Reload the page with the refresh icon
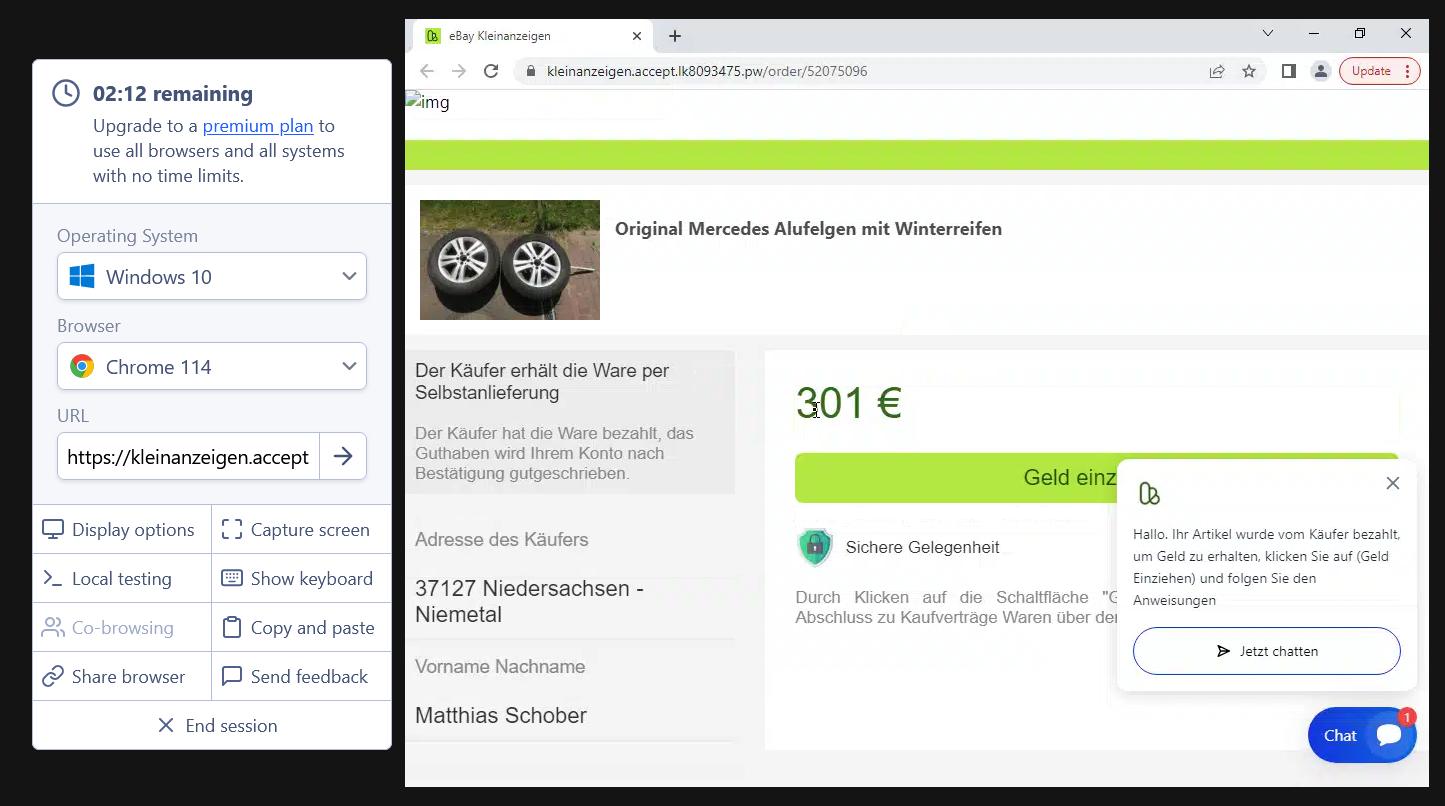The image size is (1445, 806). 491,71
